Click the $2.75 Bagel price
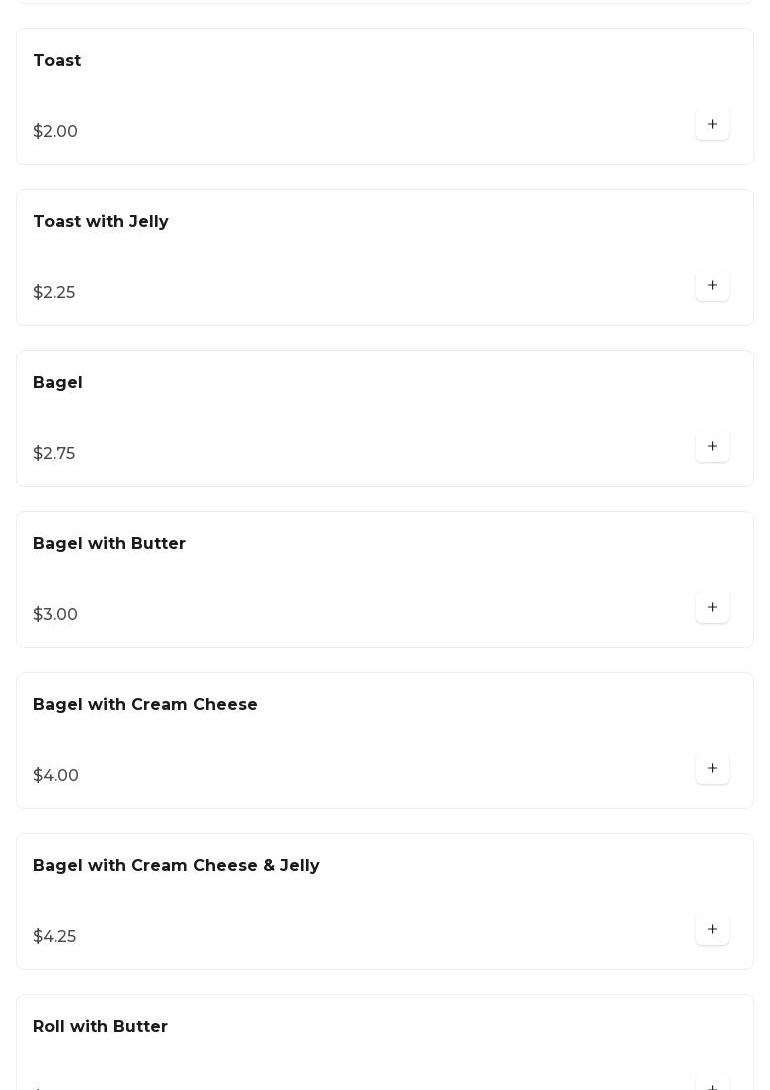 coord(54,453)
